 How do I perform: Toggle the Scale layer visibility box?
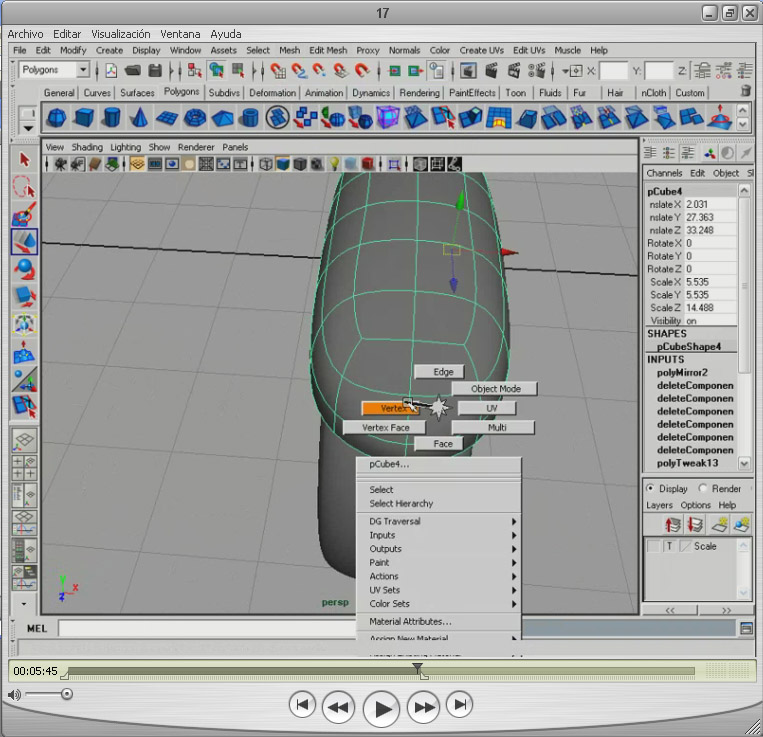(653, 546)
